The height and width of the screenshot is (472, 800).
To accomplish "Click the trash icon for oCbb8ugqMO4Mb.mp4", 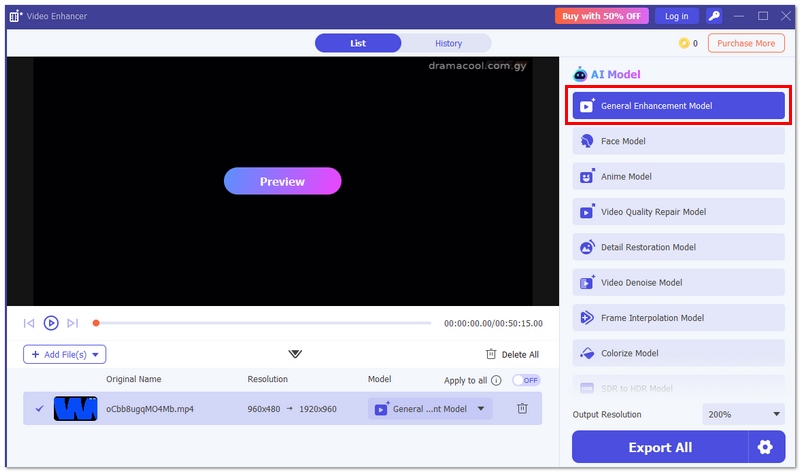I will click(522, 408).
